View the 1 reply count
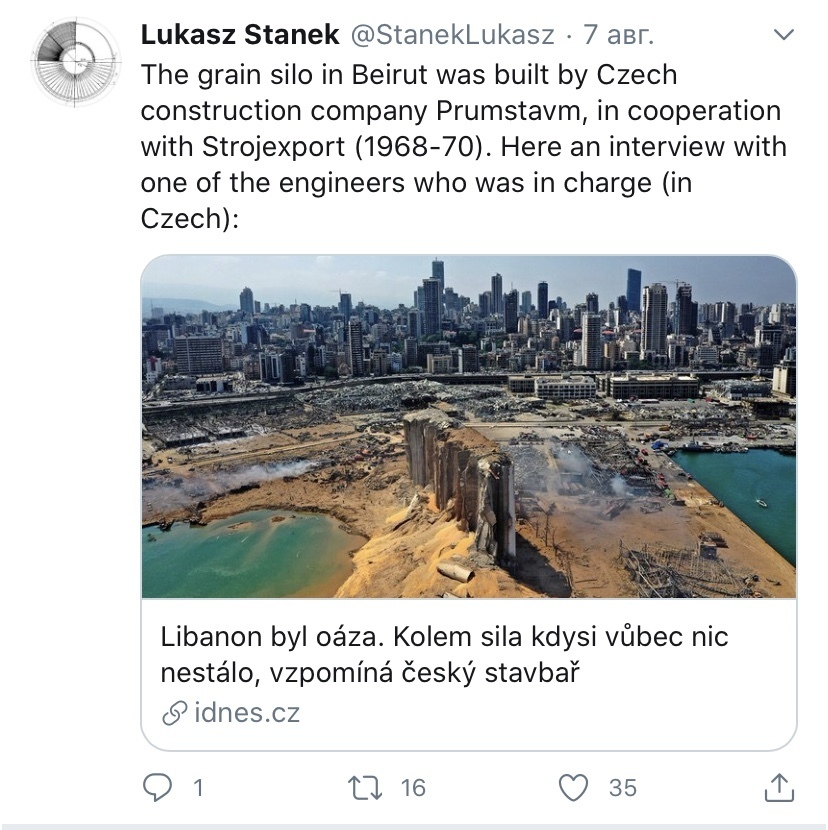 tap(199, 788)
